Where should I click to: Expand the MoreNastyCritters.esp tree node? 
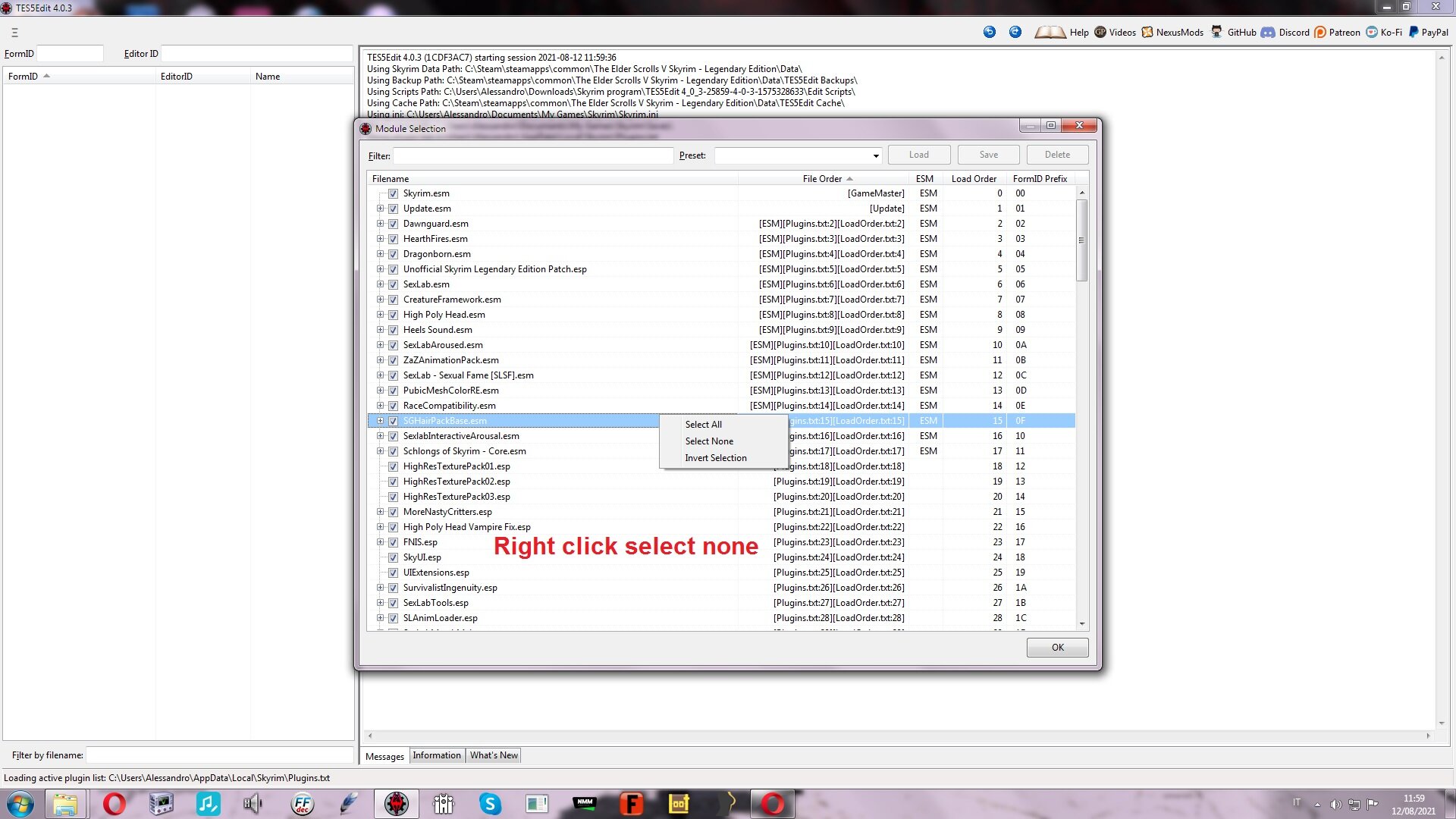[380, 512]
